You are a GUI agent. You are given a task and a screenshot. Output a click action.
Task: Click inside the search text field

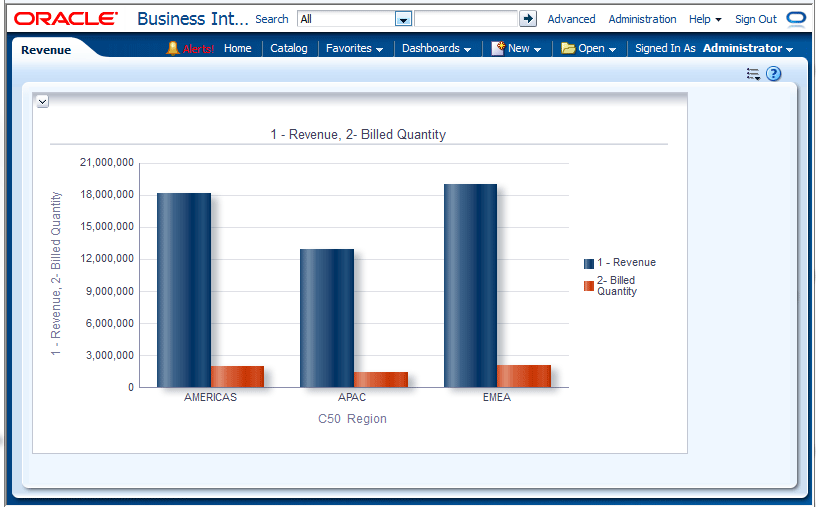coord(465,19)
